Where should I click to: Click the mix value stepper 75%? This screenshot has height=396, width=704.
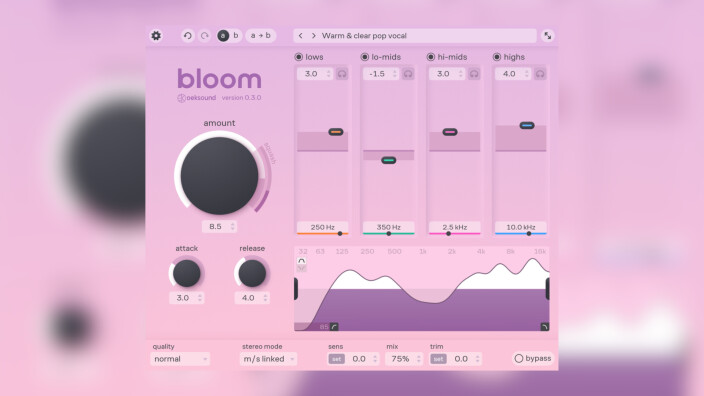404,359
